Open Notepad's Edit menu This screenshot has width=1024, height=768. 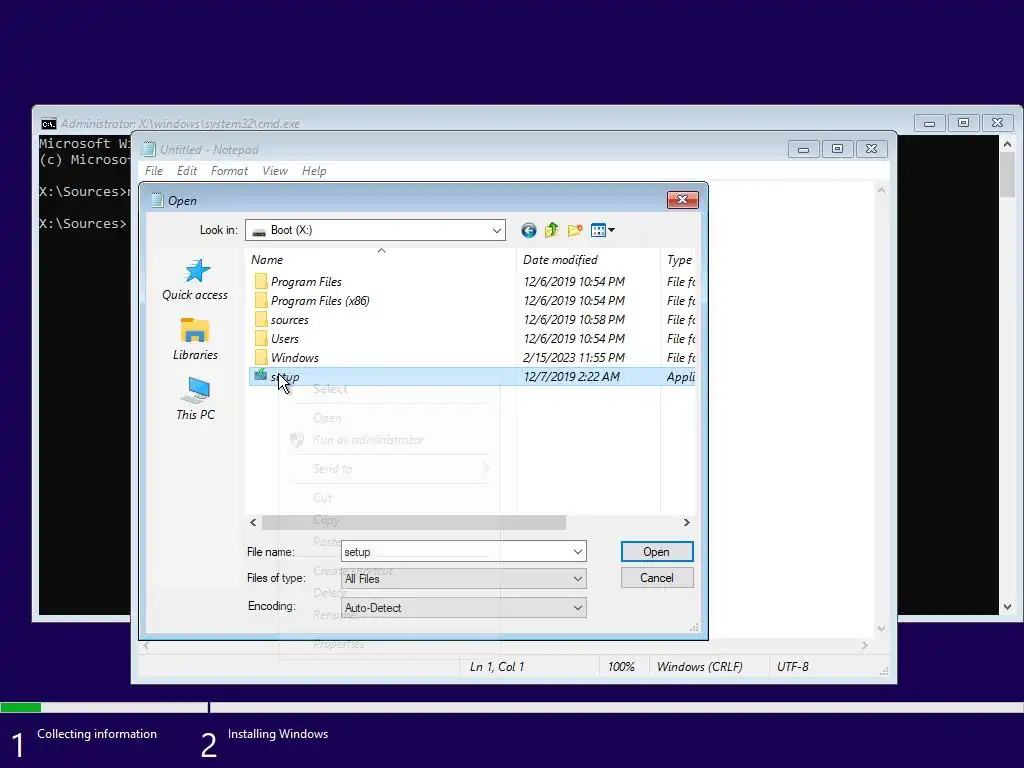coord(187,171)
